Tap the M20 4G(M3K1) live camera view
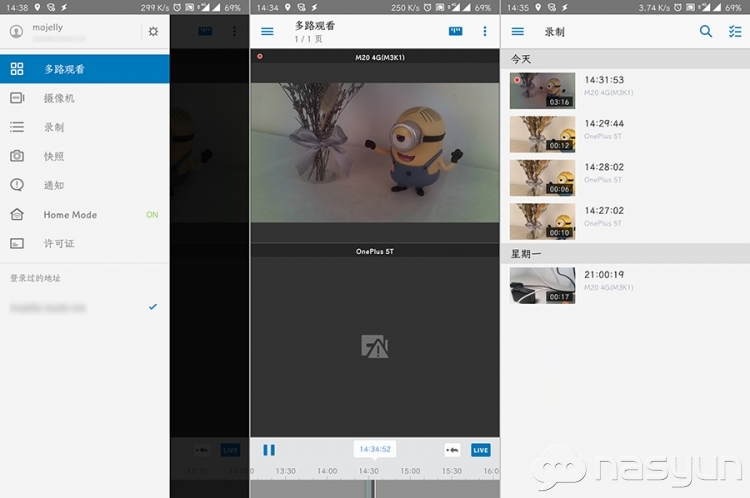Screen dimensions: 750x498 [375, 152]
